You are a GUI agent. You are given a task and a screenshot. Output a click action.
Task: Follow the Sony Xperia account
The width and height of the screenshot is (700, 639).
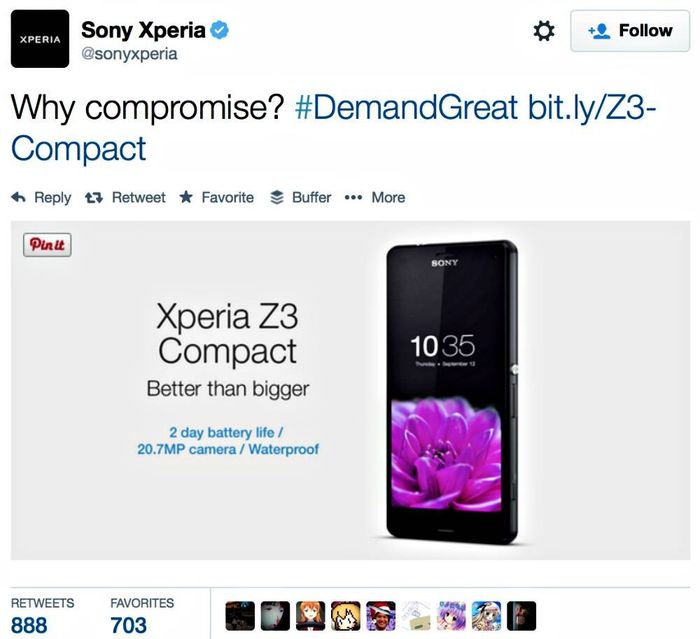(x=630, y=31)
